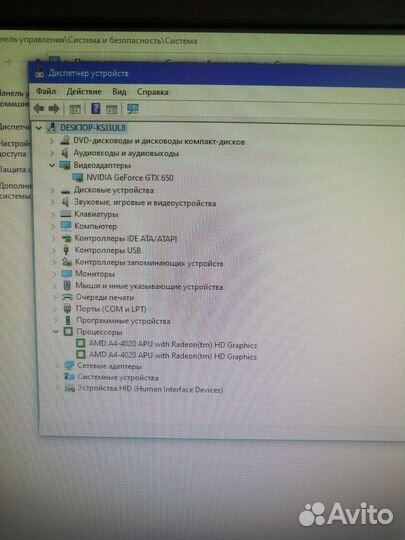Image resolution: width=405 pixels, height=540 pixels.
Task: Select the NVIDIA GeForce GTX 650 adapter
Action: click(130, 178)
